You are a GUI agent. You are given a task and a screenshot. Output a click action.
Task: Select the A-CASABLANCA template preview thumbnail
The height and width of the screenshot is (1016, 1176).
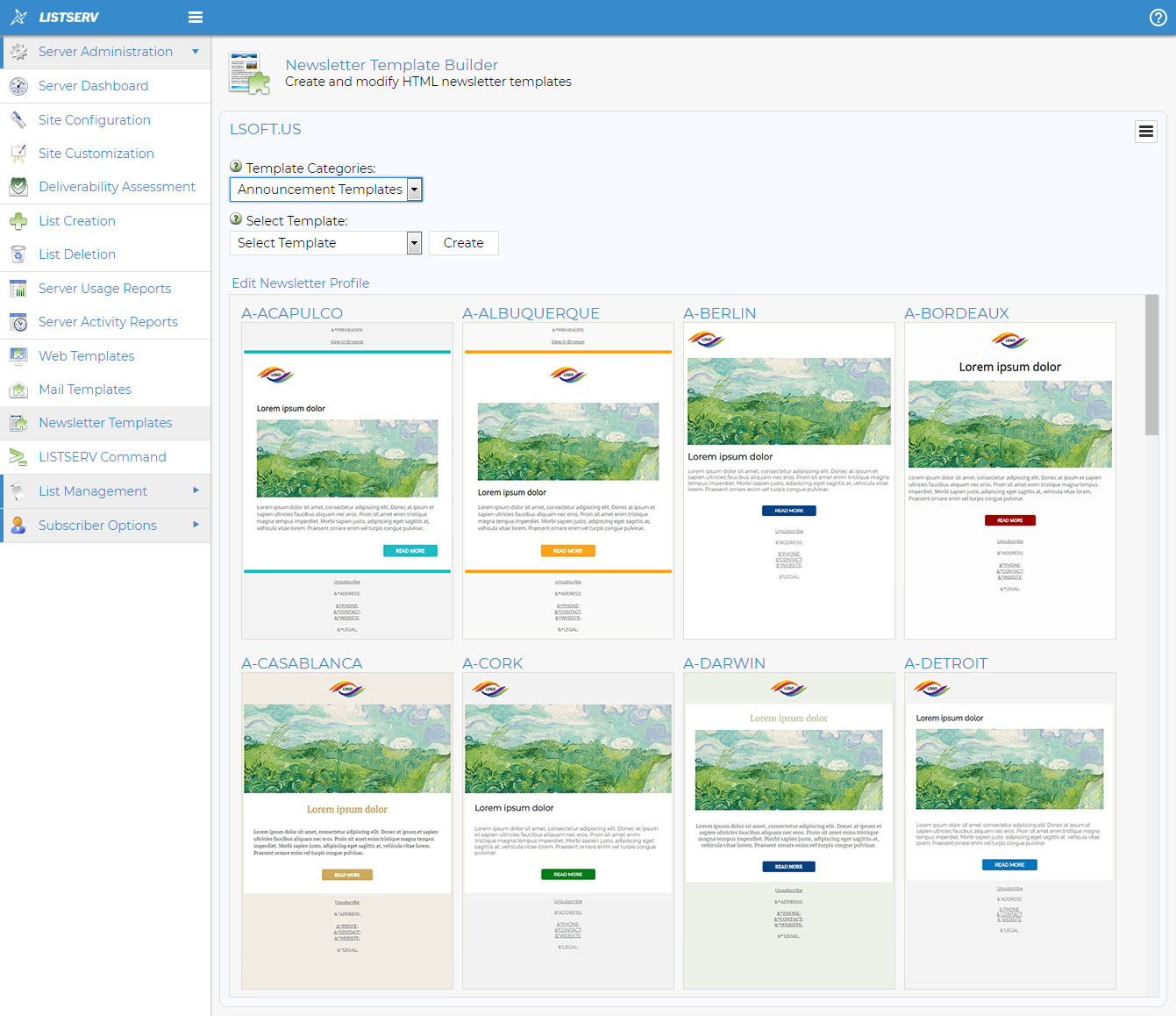pyautogui.click(x=347, y=831)
